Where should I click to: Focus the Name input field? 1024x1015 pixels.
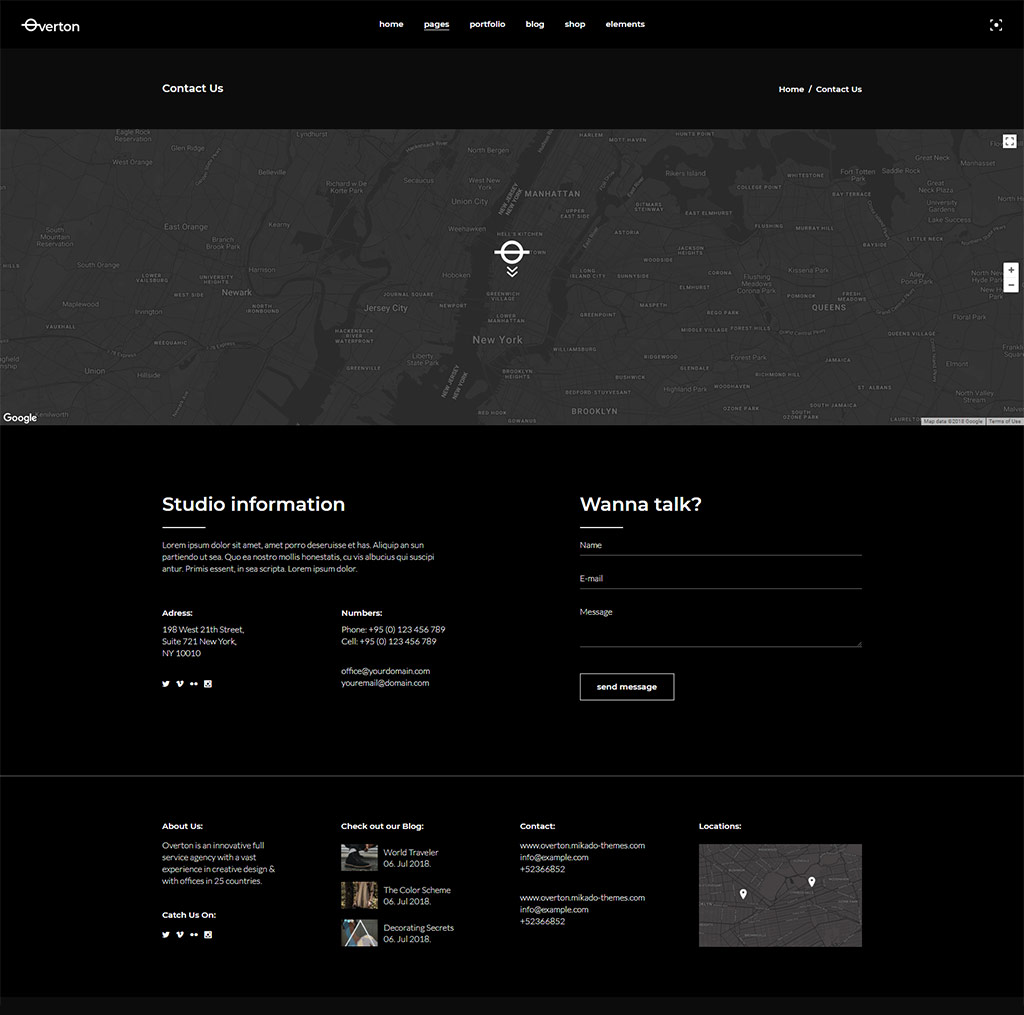click(x=720, y=545)
